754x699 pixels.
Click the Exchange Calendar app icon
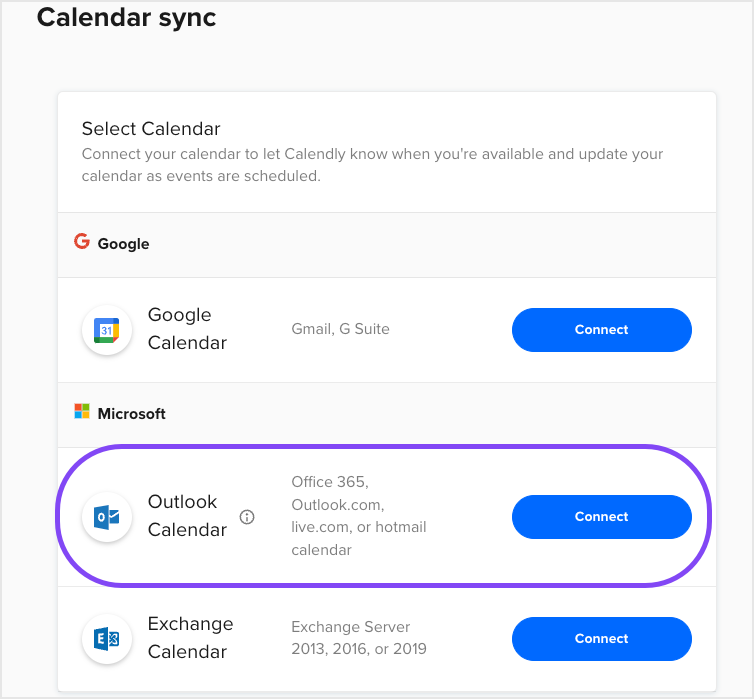107,638
